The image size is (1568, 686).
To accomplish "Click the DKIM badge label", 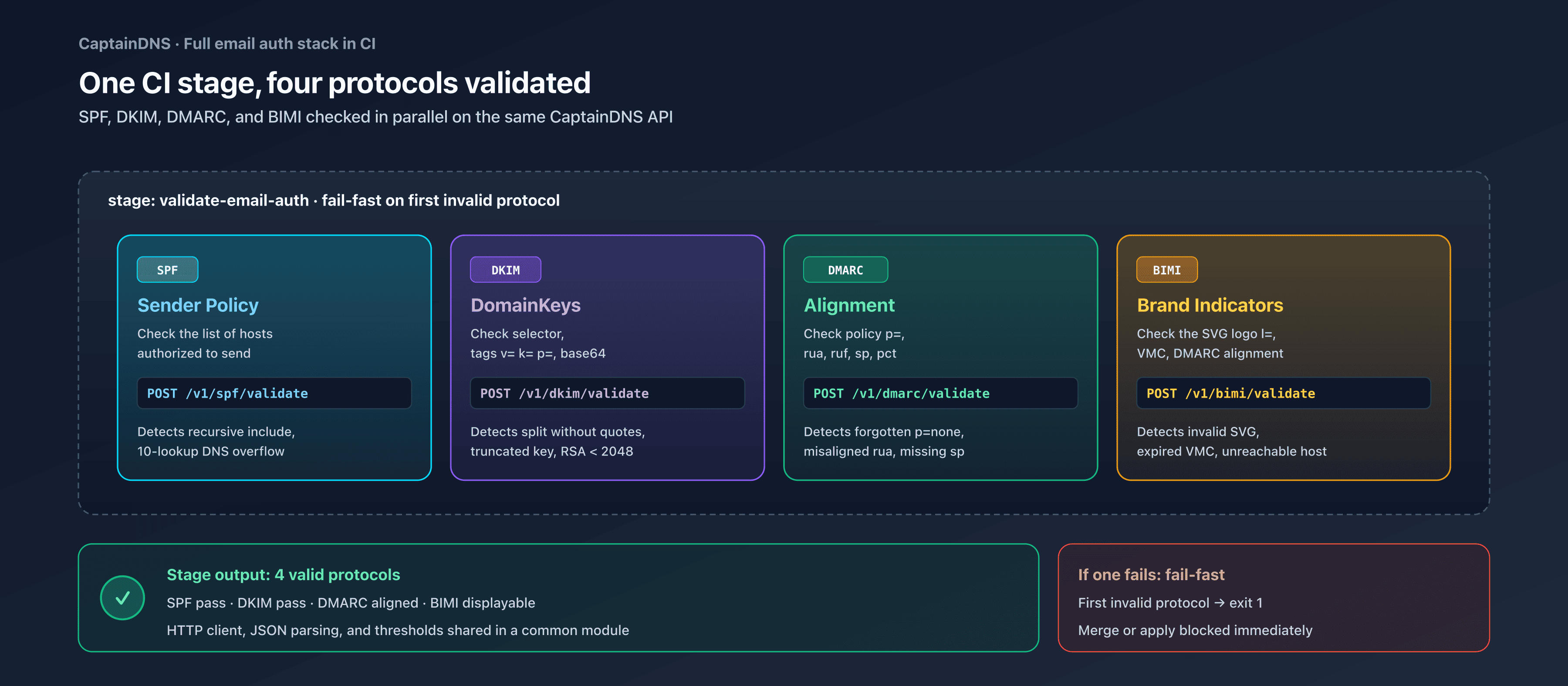I will tap(505, 270).
